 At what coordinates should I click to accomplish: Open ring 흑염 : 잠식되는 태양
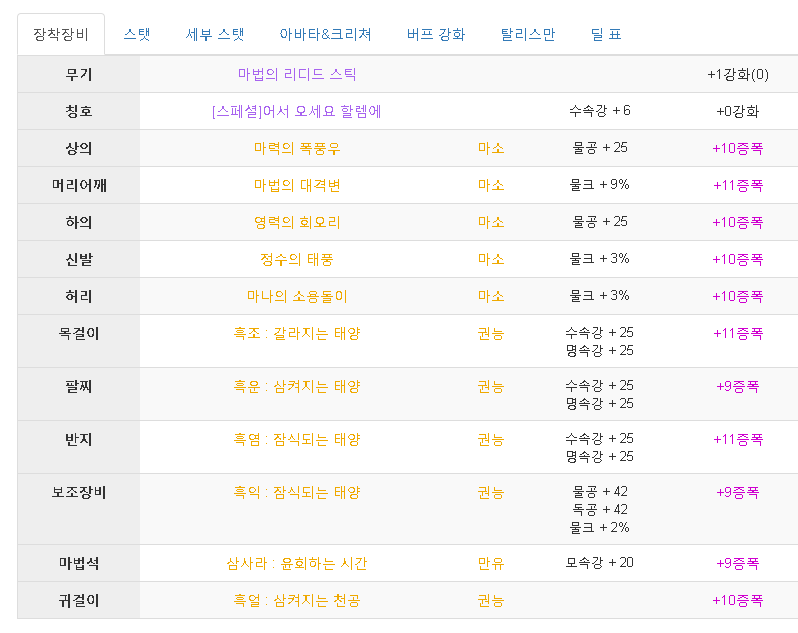pyautogui.click(x=297, y=440)
